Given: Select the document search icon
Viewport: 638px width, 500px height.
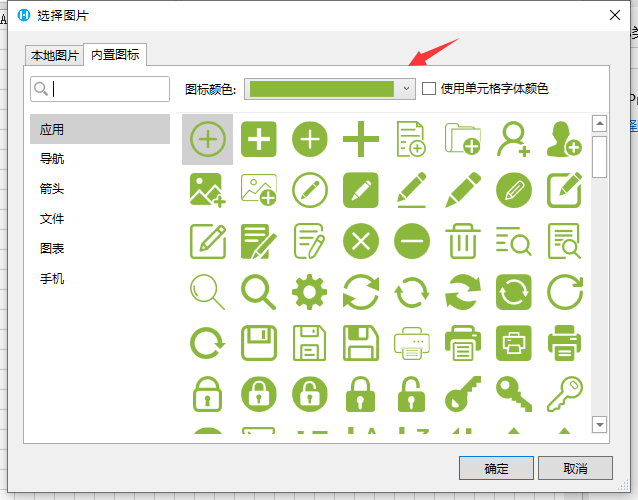Looking at the screenshot, I should pyautogui.click(x=564, y=241).
